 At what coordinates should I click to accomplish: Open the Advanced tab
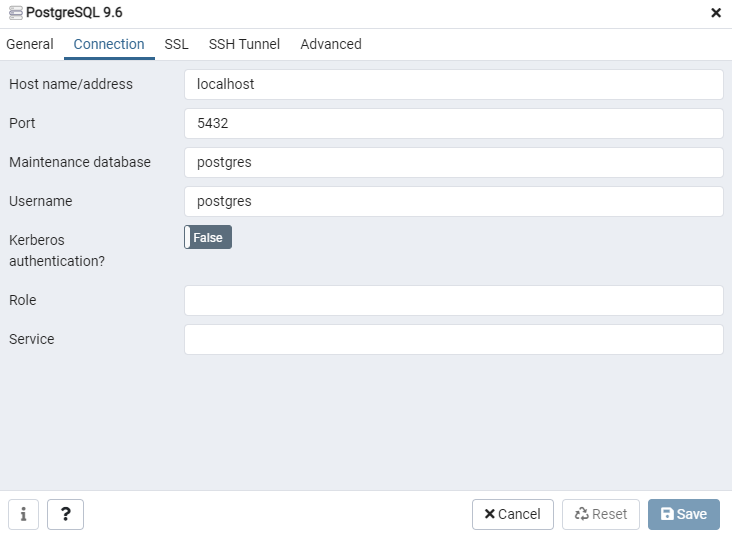[331, 44]
